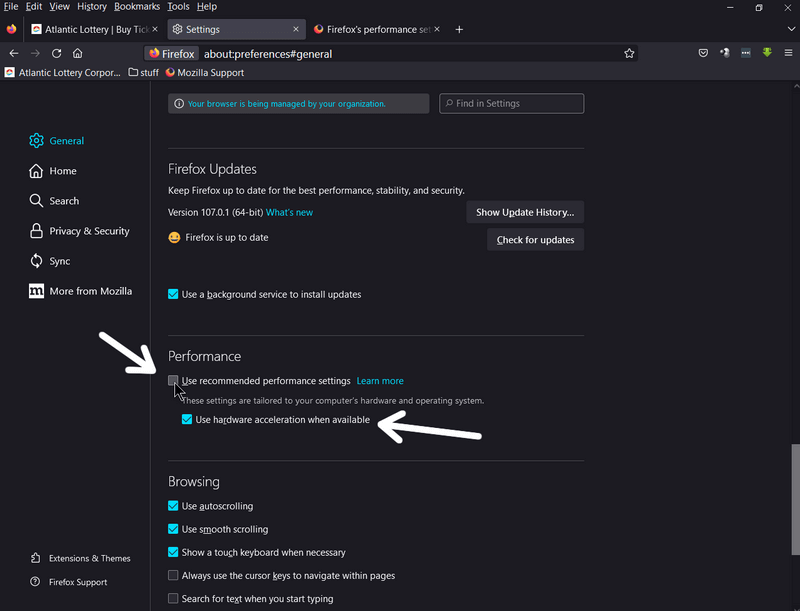Open Firefox Support link in sidebar
This screenshot has height=611, width=800.
pyautogui.click(x=68, y=582)
